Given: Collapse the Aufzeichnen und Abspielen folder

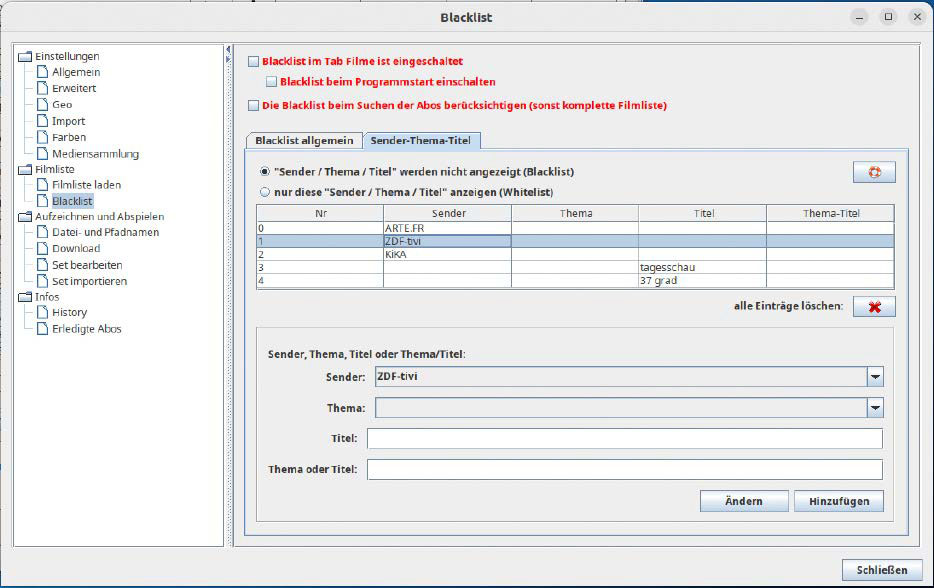Looking at the screenshot, I should pos(25,216).
